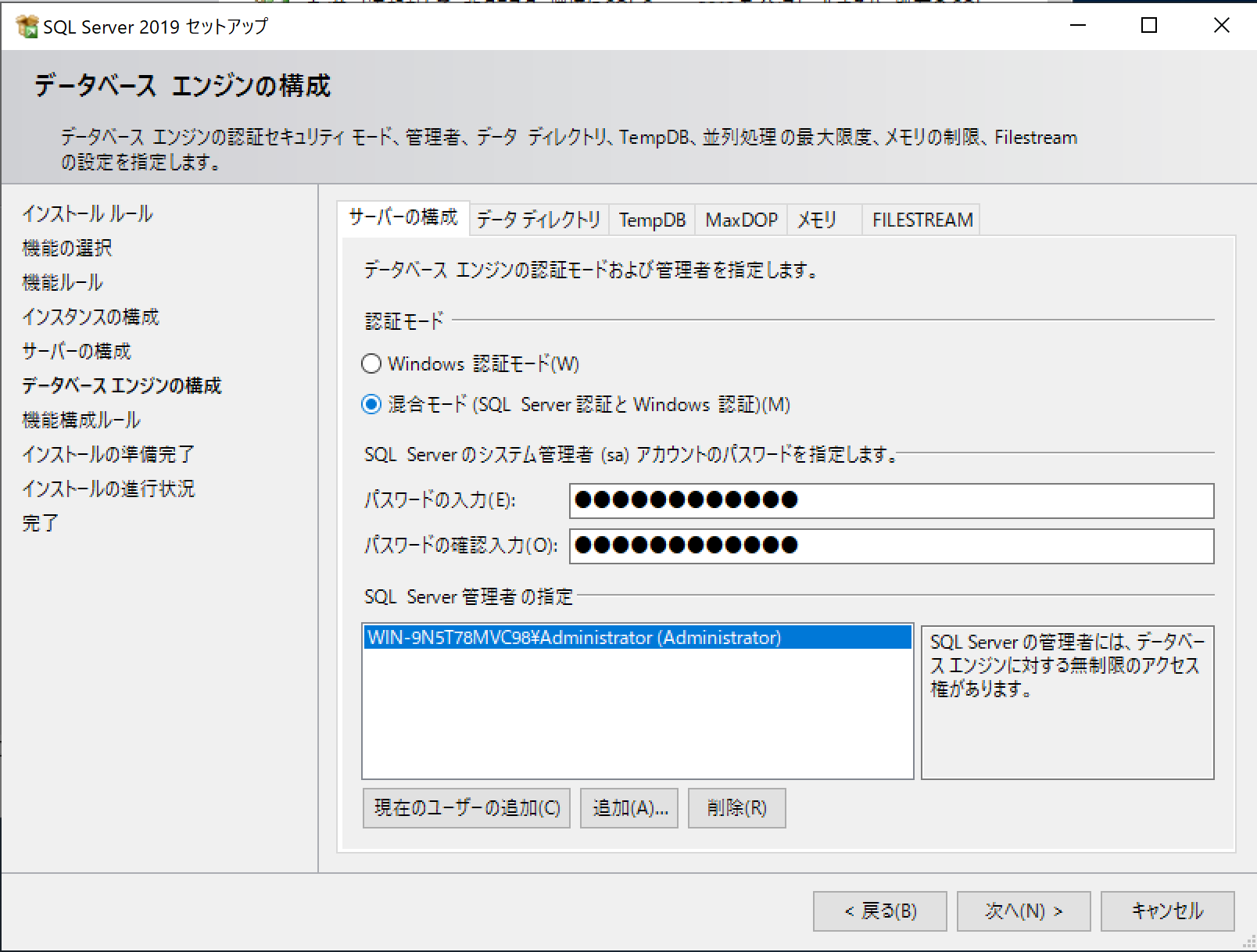Switch to the データ ディレクトリ tab
The image size is (1257, 952).
coord(539,220)
